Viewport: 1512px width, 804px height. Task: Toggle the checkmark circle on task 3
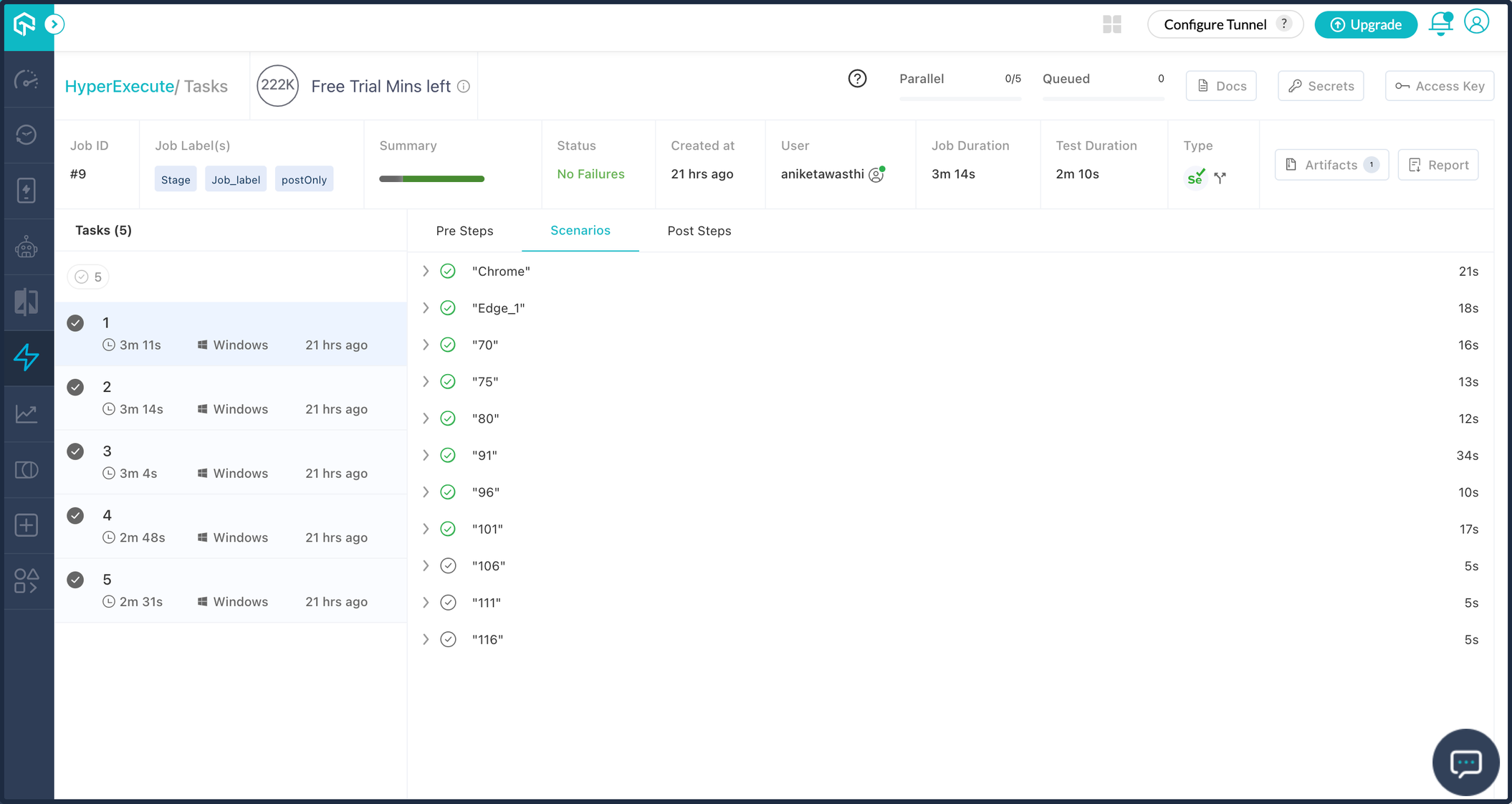pyautogui.click(x=75, y=451)
